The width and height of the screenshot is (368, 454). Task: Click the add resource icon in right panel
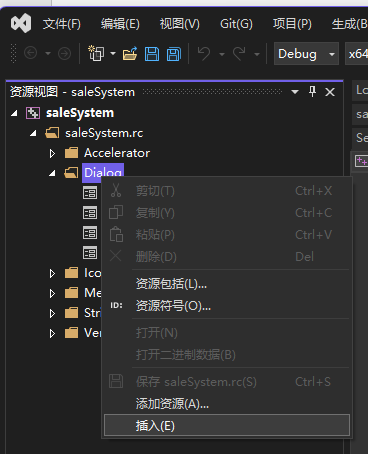[x=361, y=162]
